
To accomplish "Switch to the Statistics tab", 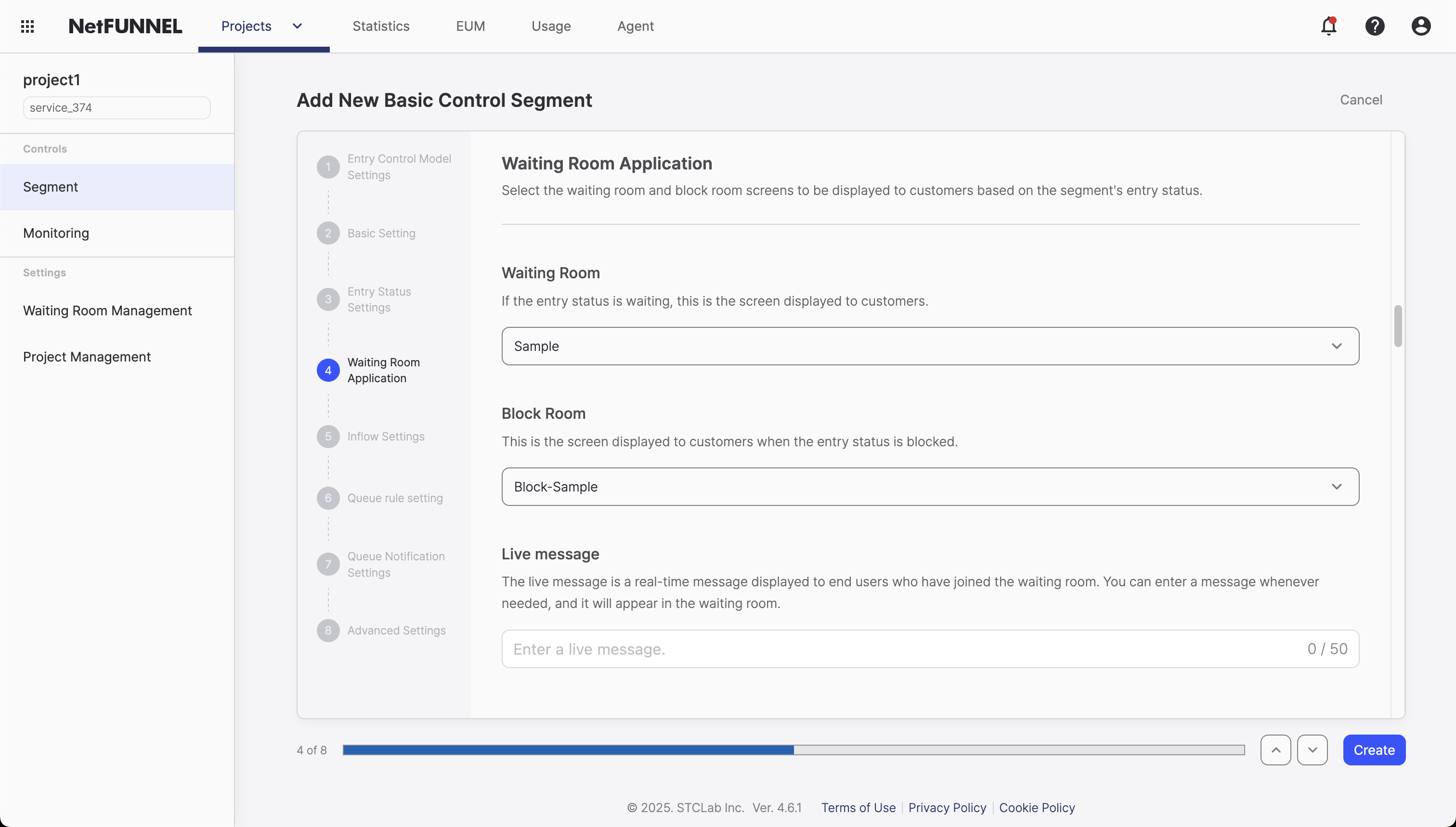I will (381, 26).
